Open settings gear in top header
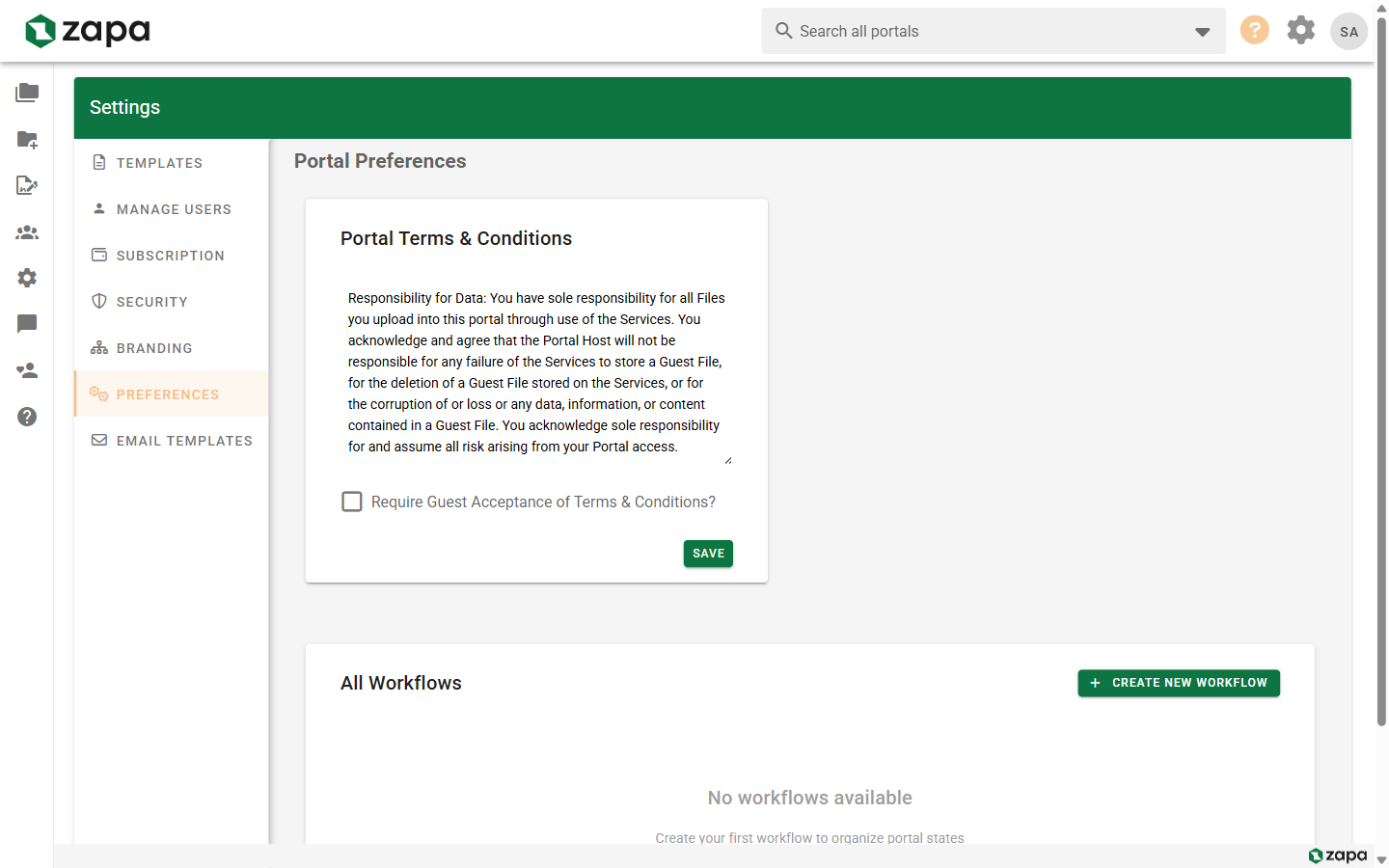 point(1301,30)
